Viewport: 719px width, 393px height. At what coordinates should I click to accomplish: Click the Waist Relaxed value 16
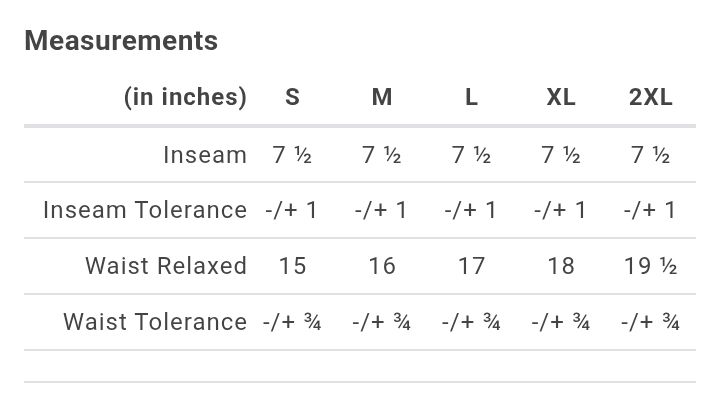pos(382,266)
